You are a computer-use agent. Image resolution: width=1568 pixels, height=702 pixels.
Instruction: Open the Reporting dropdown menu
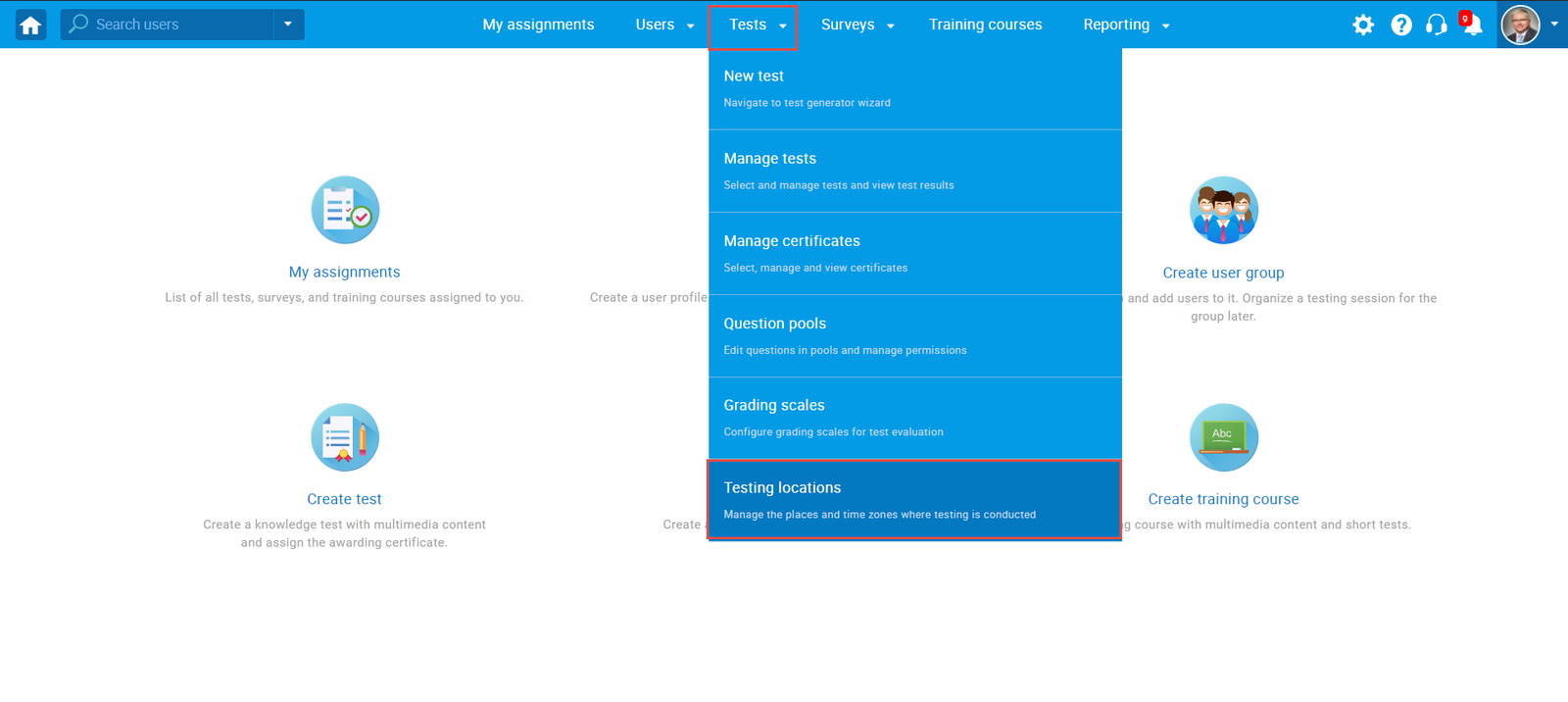[x=1126, y=25]
